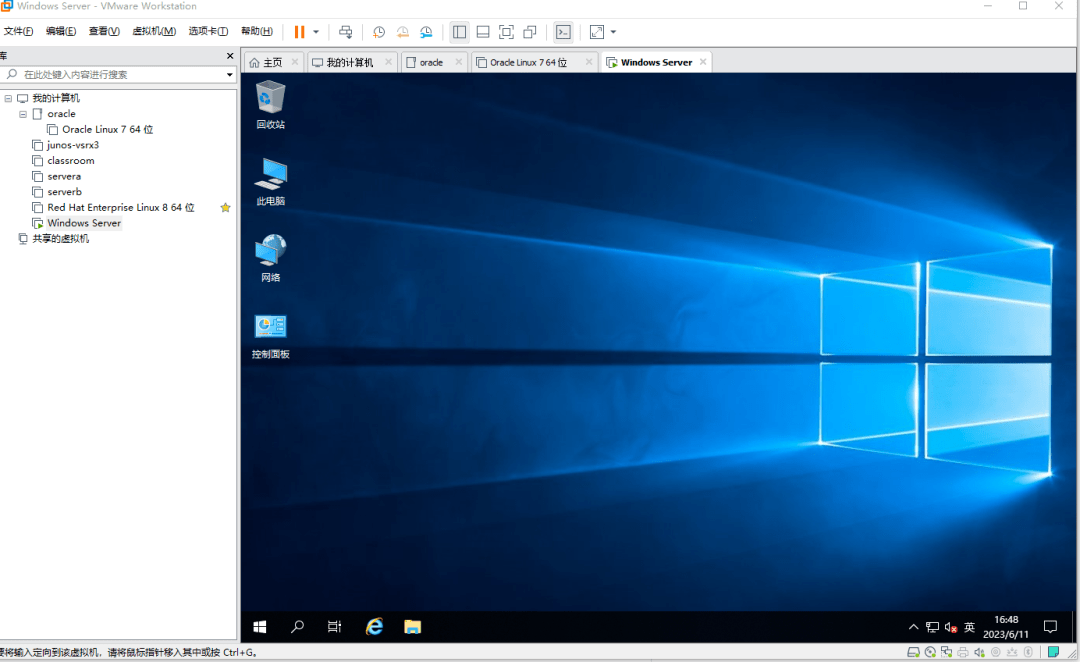Viewport: 1080px width, 662px height.
Task: Open the guest Windows Start menu
Action: (x=260, y=627)
